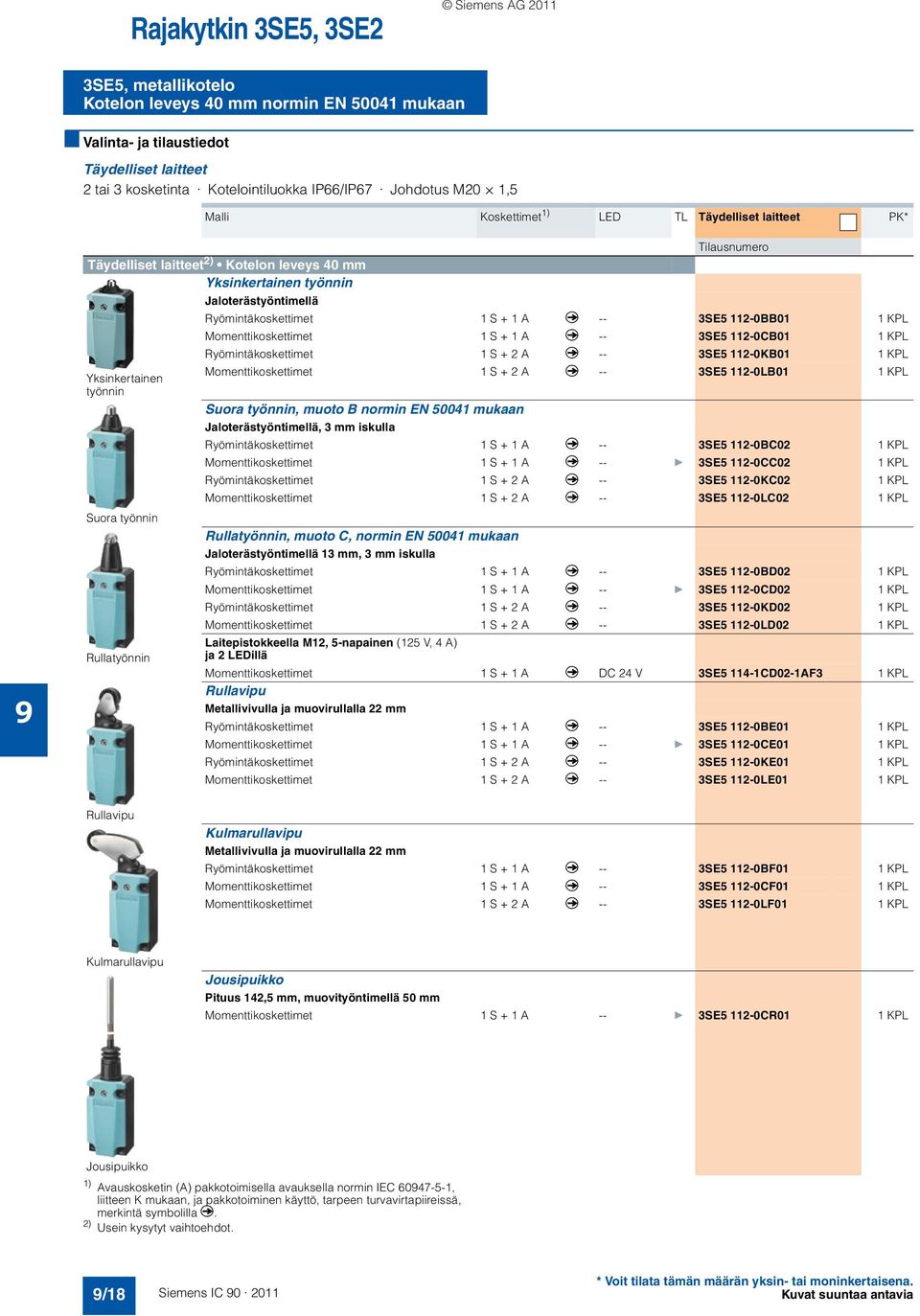Click TL arrow marker beside 3SE5 112-0CR01
This screenshot has width=920, height=1316.
coord(679,1015)
